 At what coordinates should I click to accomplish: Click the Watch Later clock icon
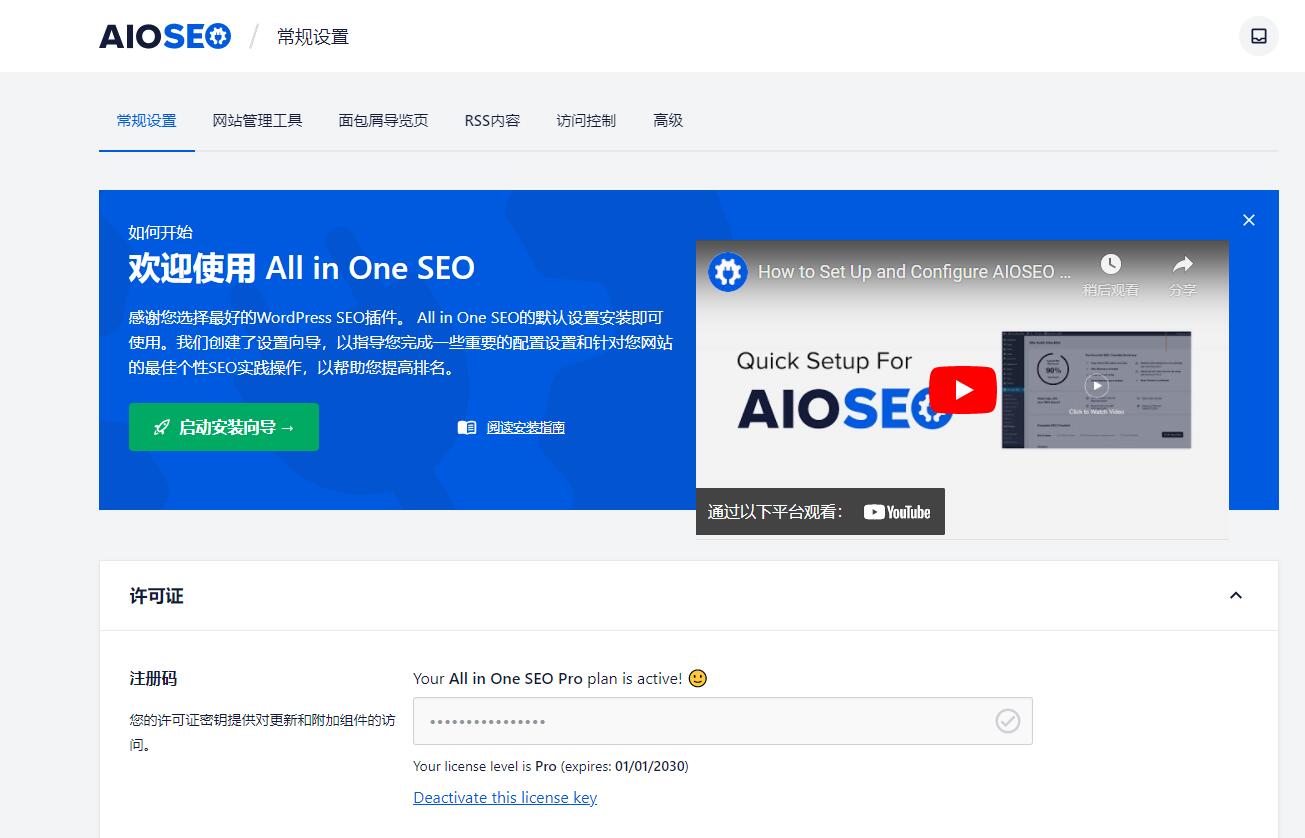point(1110,264)
